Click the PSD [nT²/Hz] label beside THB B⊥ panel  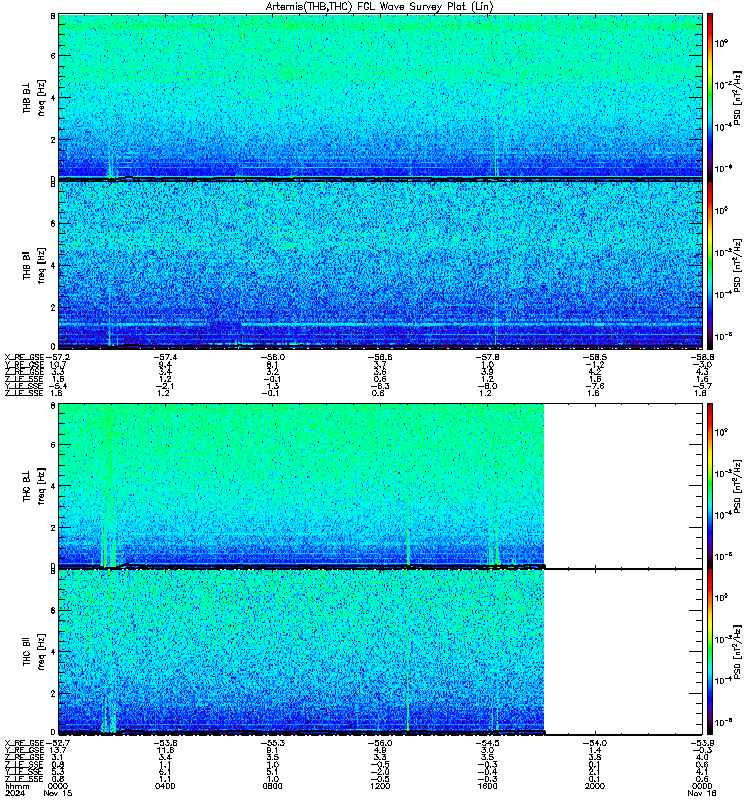click(737, 98)
